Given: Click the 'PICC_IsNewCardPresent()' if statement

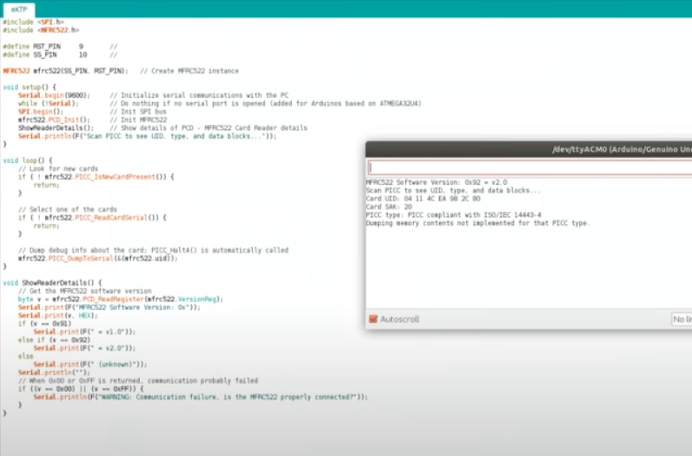Looking at the screenshot, I should (x=96, y=177).
